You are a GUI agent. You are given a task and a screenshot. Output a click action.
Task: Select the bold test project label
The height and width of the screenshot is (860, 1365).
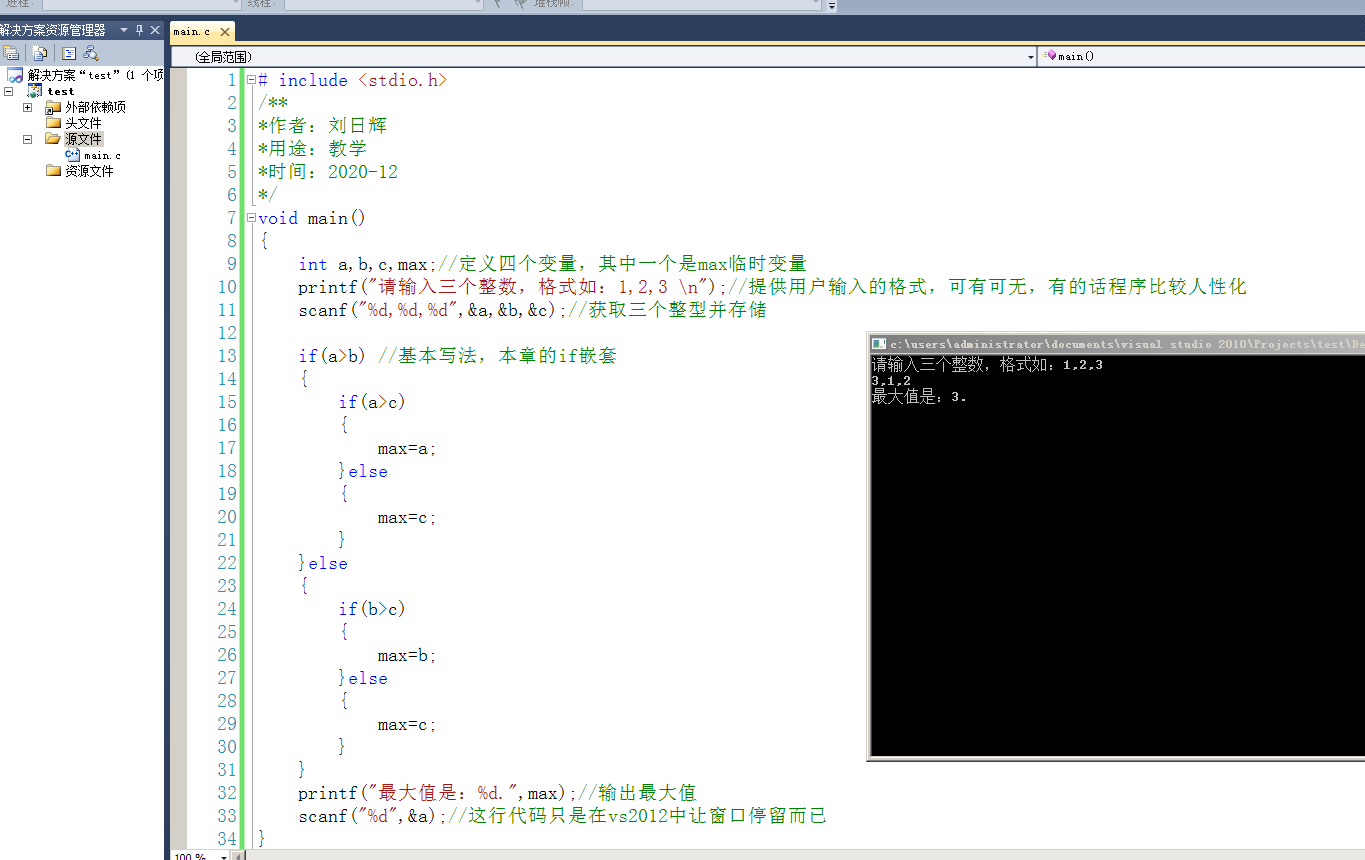61,91
